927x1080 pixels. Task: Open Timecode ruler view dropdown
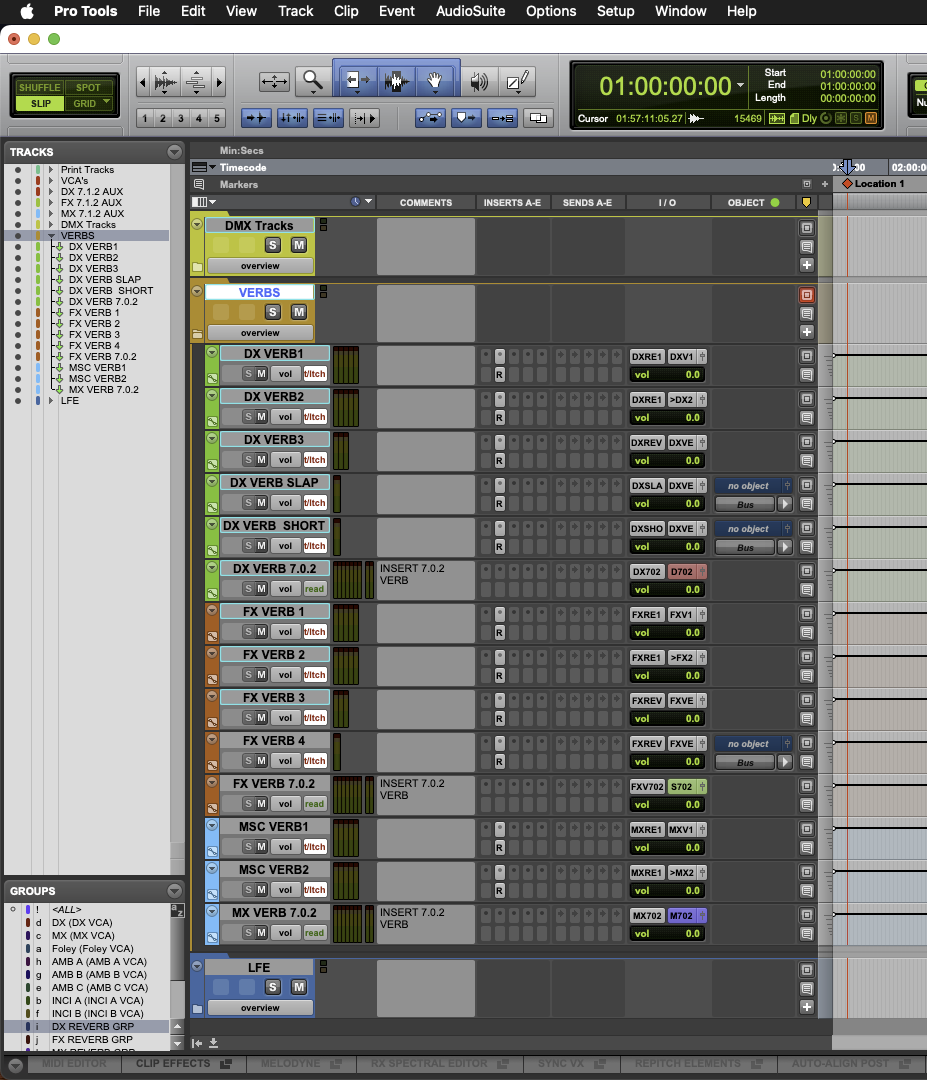coord(213,167)
